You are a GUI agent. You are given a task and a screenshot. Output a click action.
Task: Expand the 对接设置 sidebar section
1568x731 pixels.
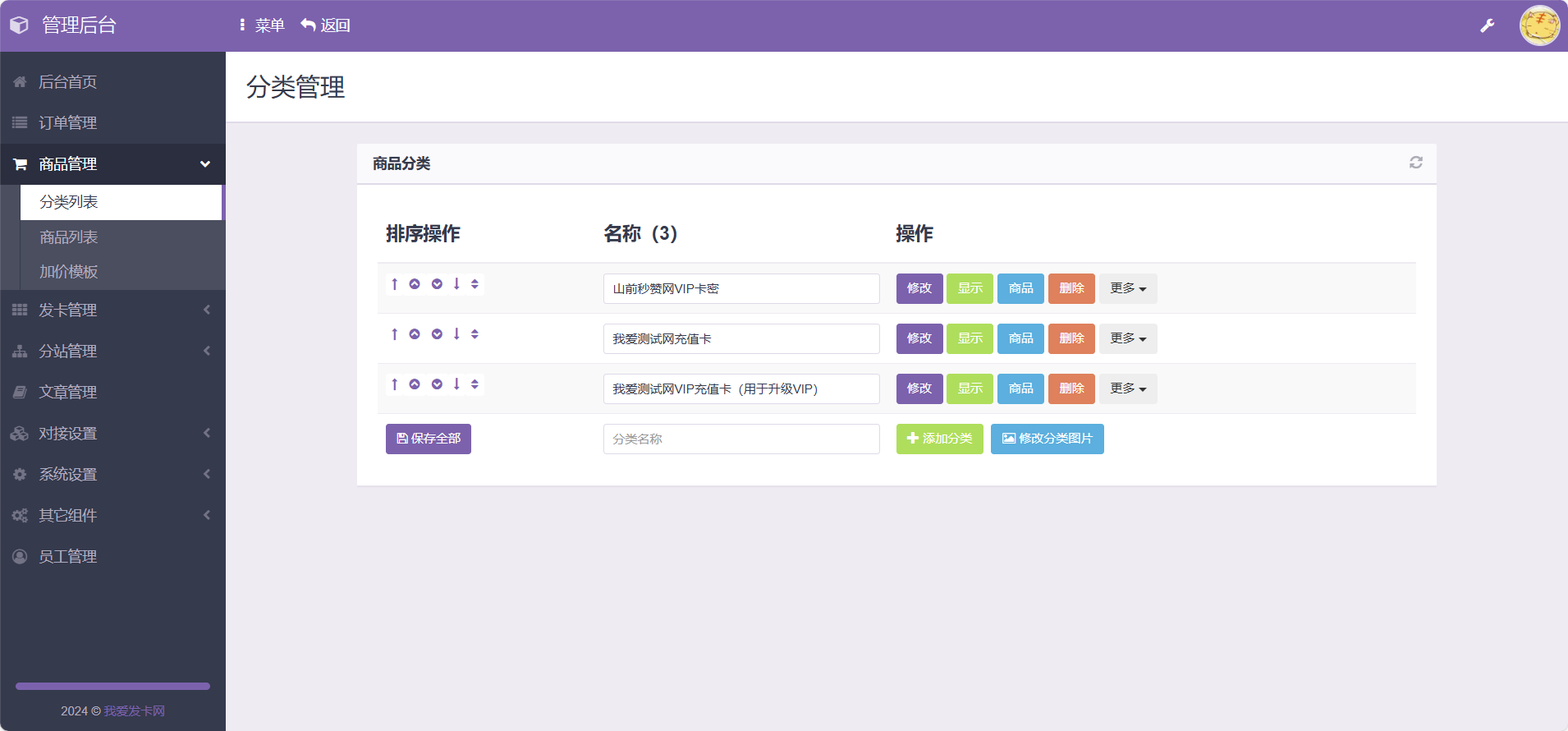pyautogui.click(x=112, y=433)
